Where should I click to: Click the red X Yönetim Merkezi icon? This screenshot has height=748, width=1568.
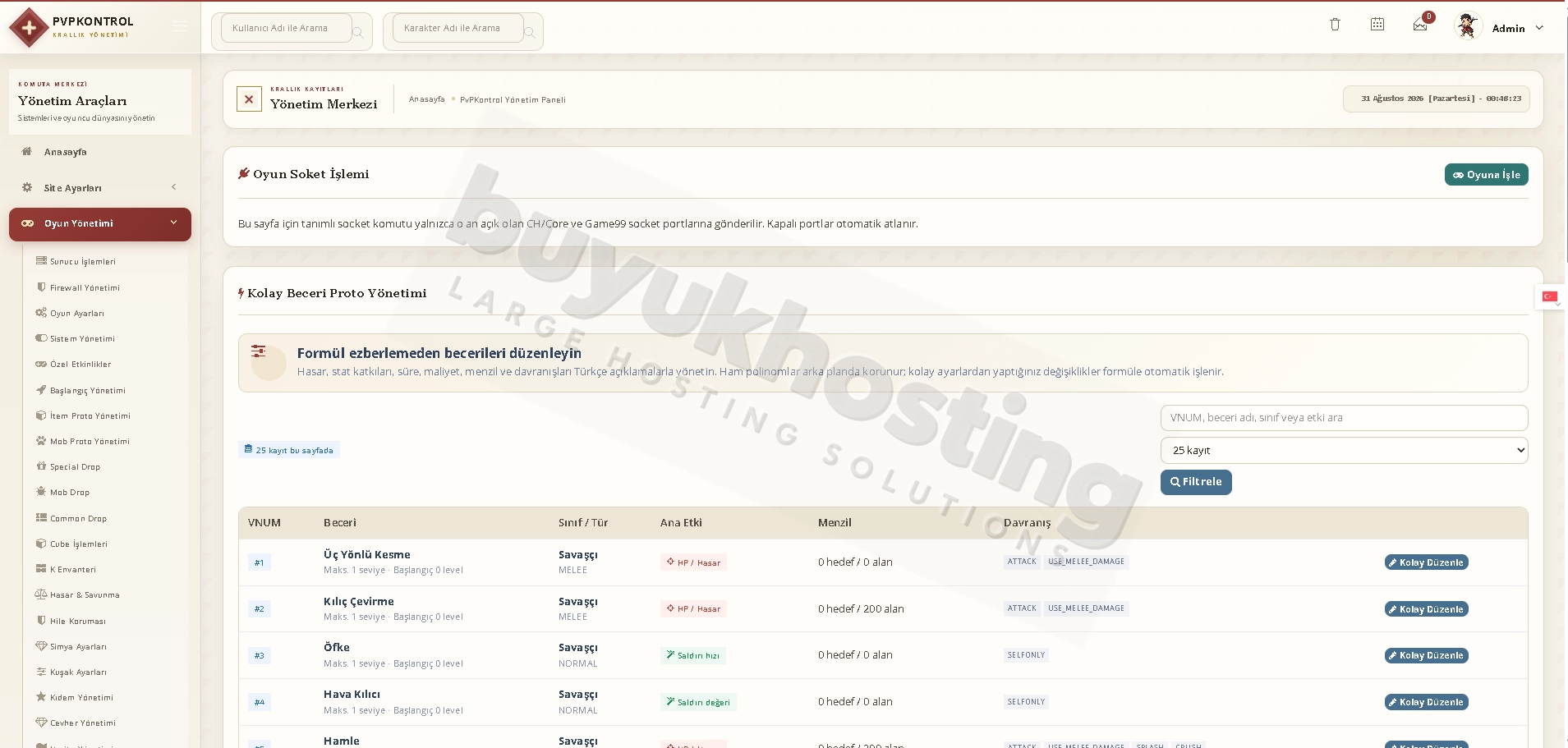tap(249, 99)
